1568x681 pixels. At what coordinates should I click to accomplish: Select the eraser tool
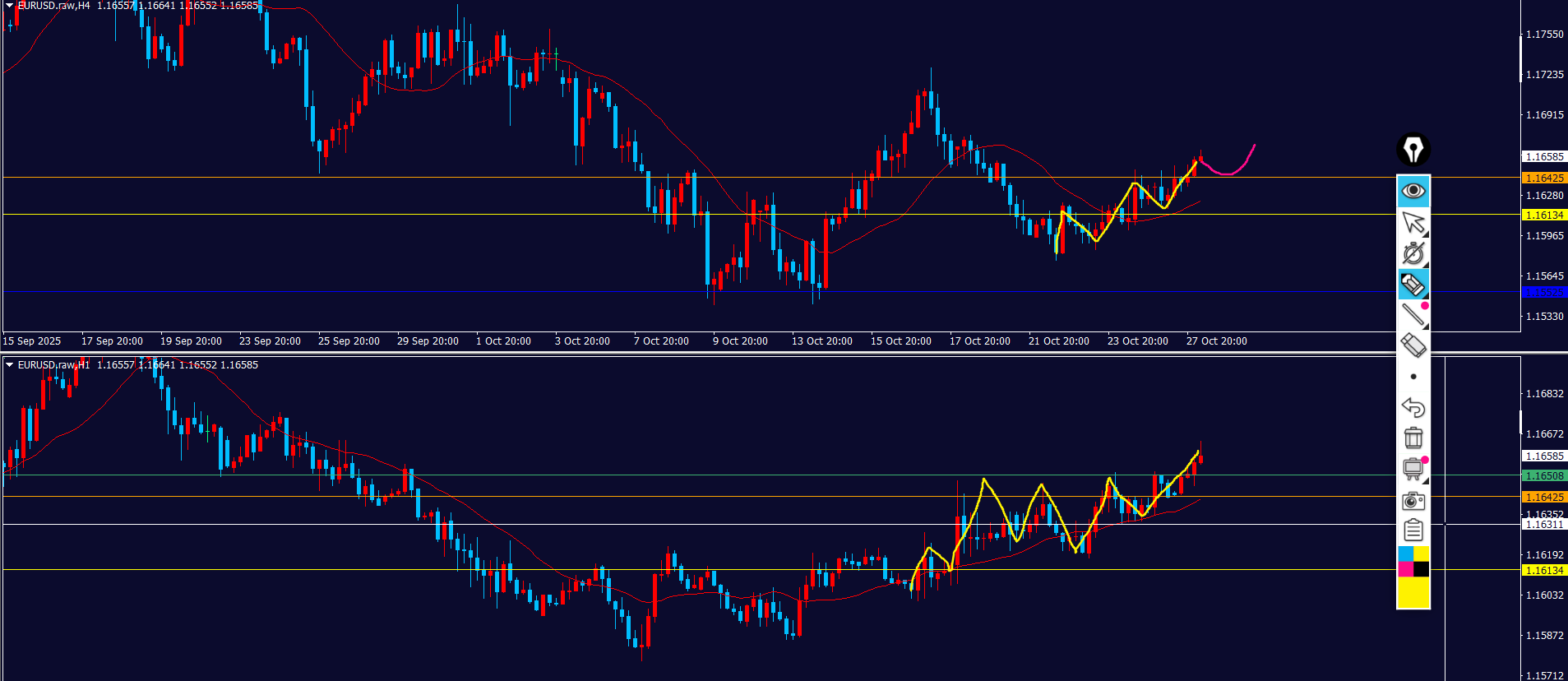pyautogui.click(x=1413, y=345)
